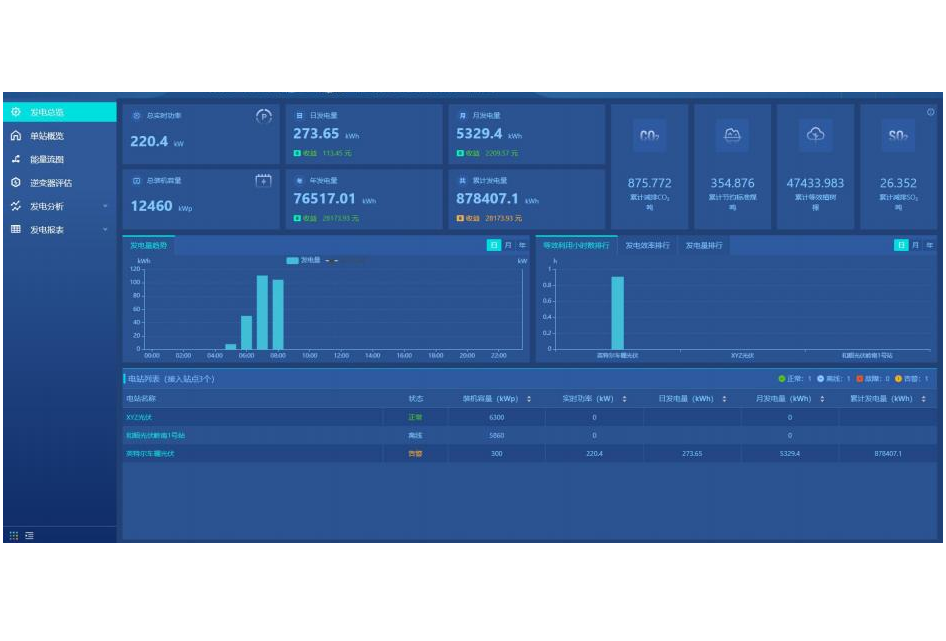This screenshot has height=641, width=946.
Task: Click the real-time power gauge icon
Action: [264, 116]
